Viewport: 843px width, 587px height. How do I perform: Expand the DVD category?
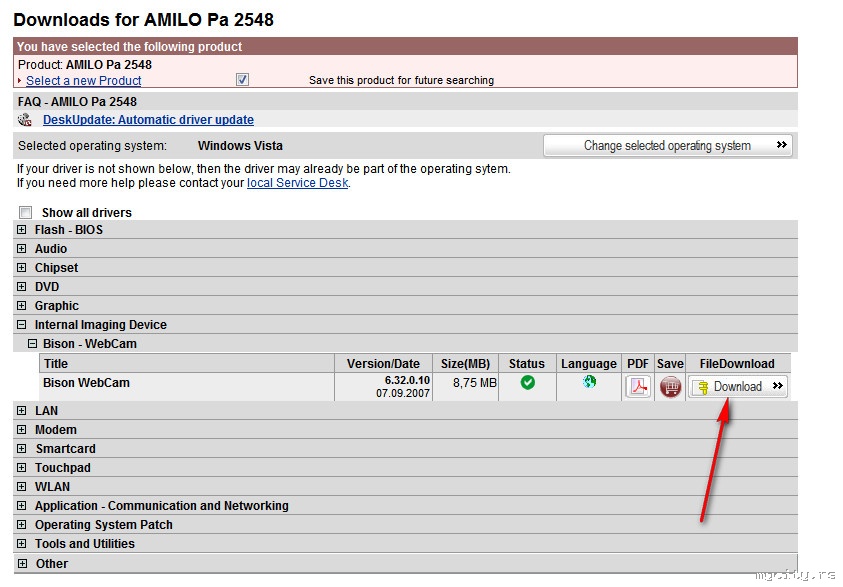pos(21,287)
